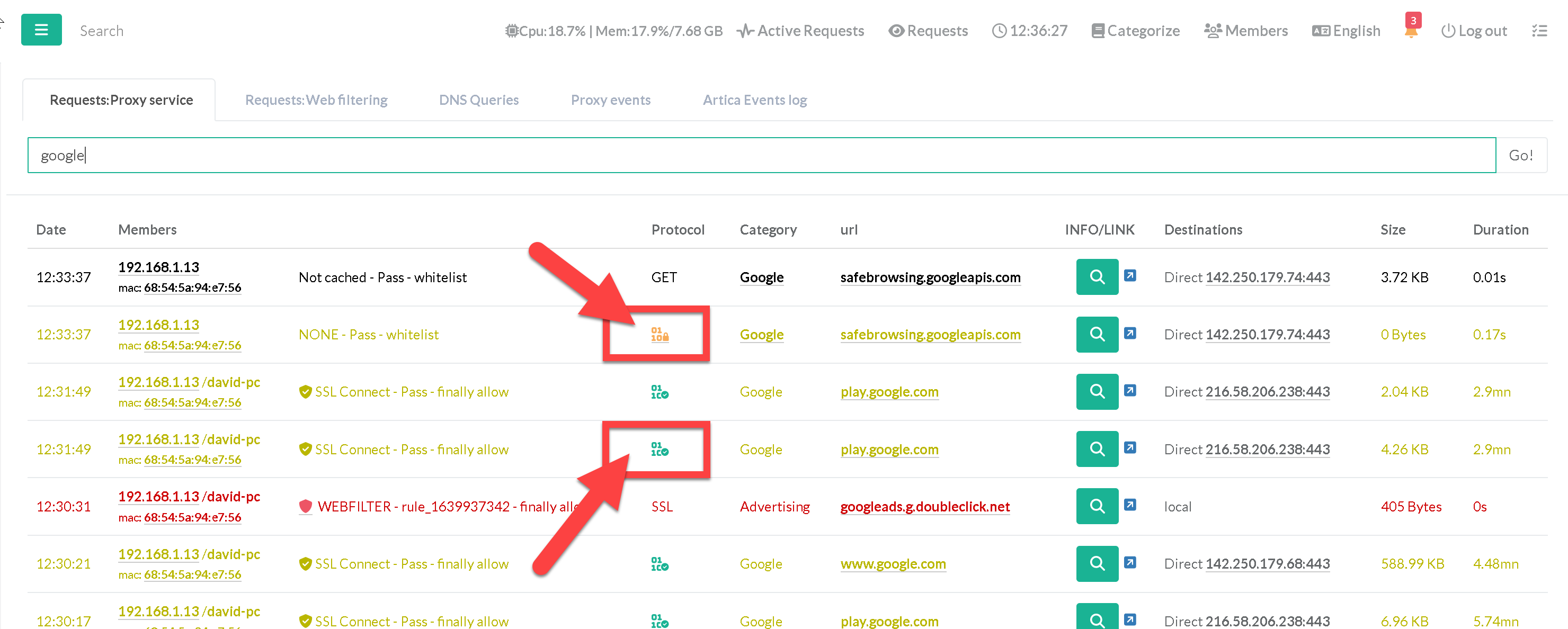Open Active Requests in top bar
The image size is (1568, 629).
click(x=800, y=30)
